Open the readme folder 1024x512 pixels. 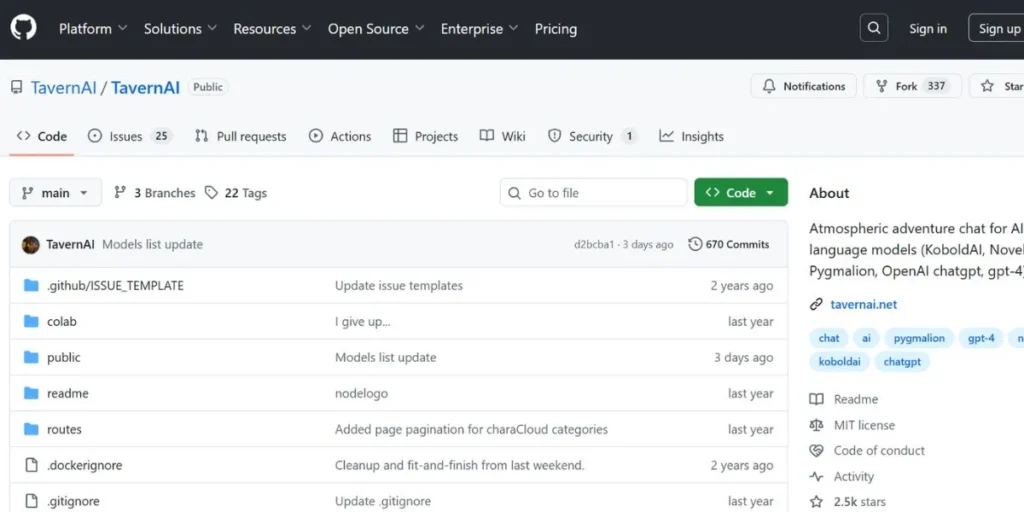click(67, 393)
